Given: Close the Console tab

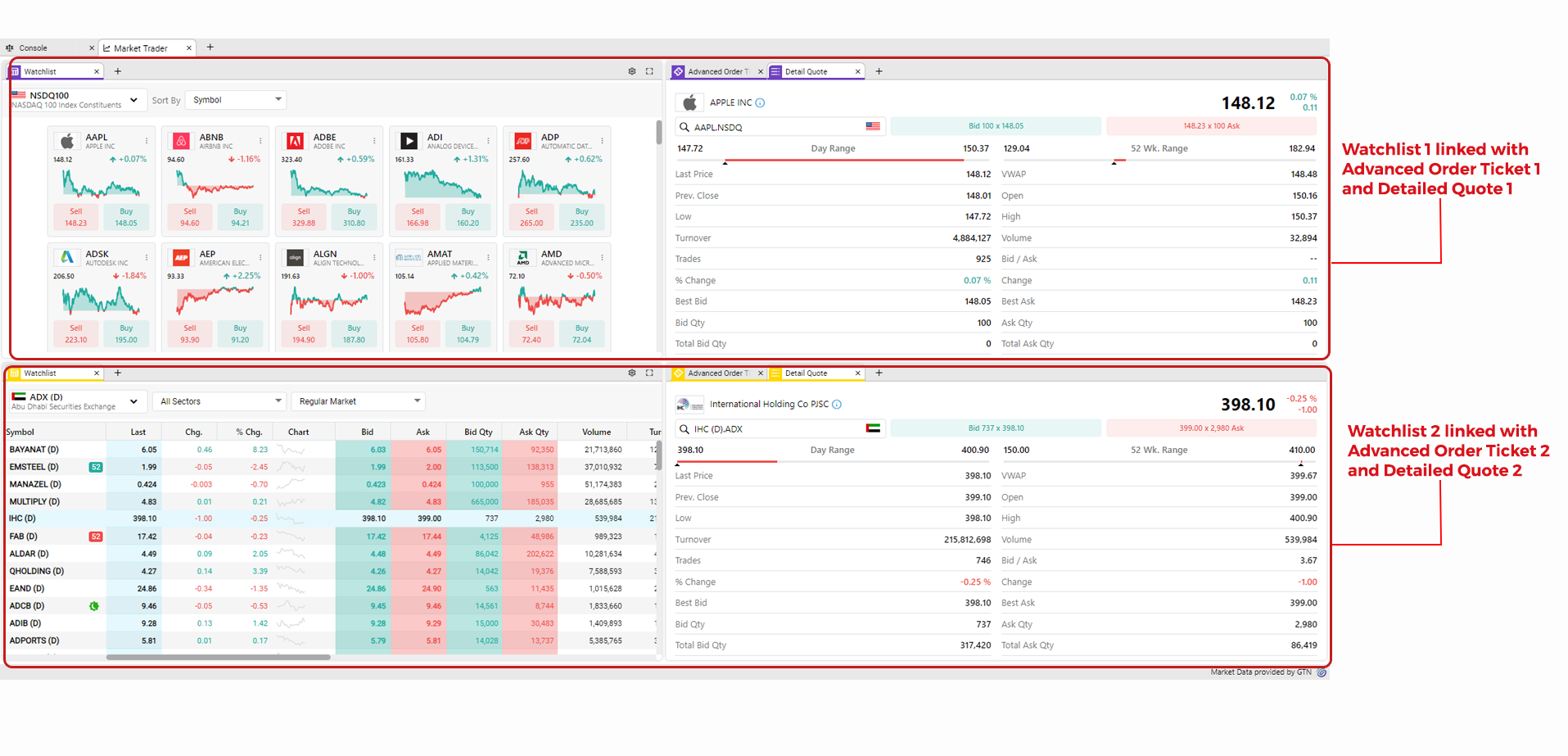Looking at the screenshot, I should 92,48.
